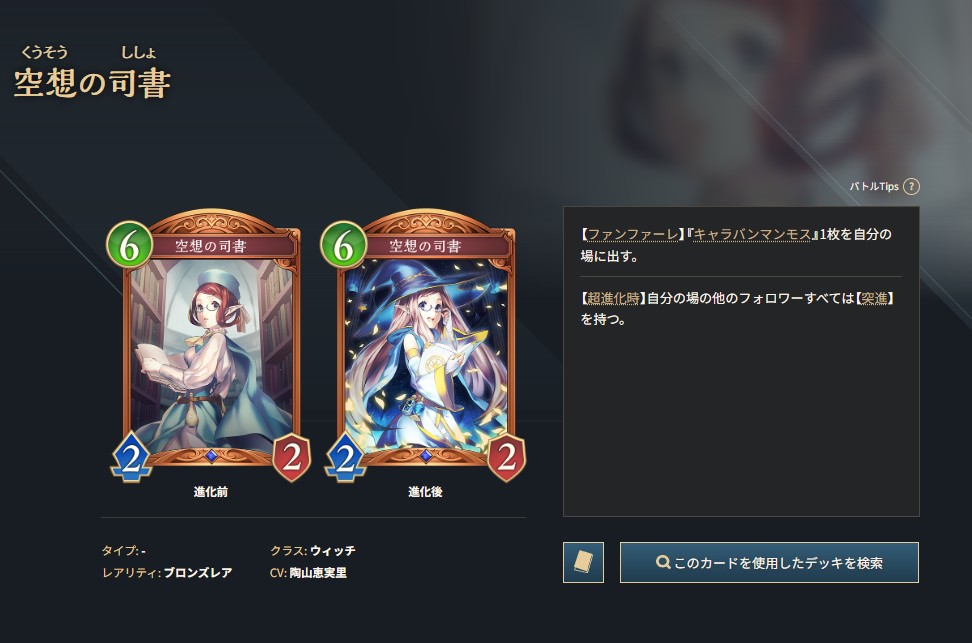
Task: Click the 超進化時 keyword link
Action: point(613,298)
